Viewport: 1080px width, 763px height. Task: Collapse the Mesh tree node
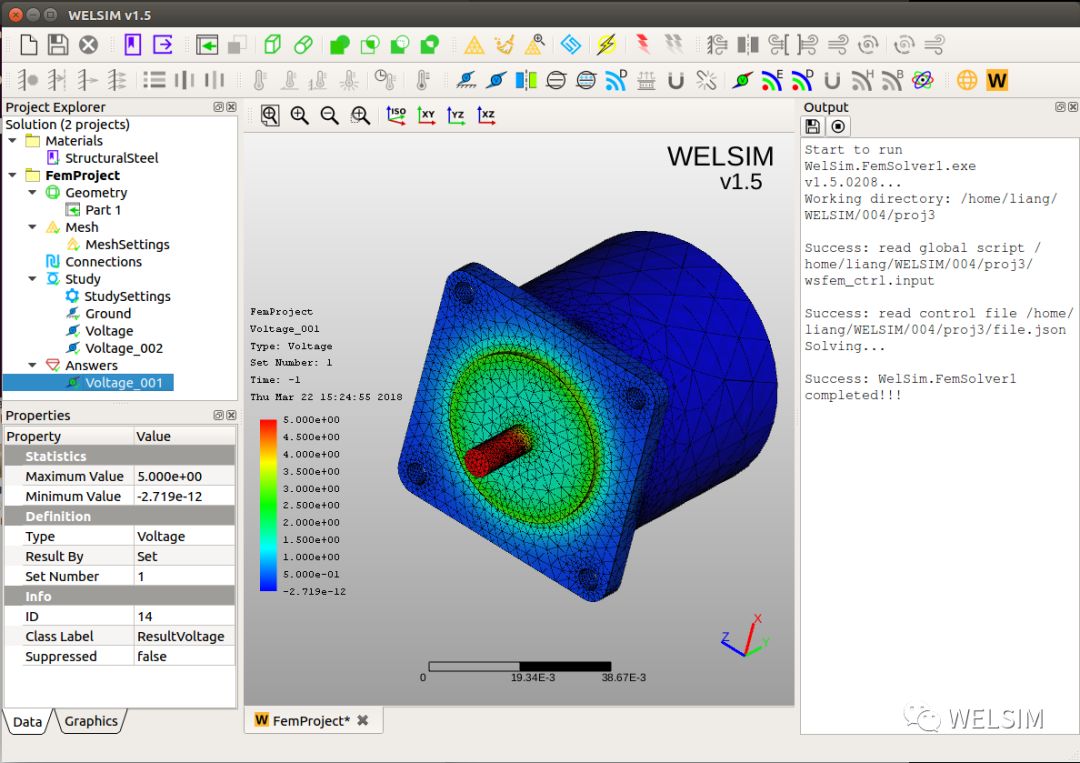click(x=32, y=227)
